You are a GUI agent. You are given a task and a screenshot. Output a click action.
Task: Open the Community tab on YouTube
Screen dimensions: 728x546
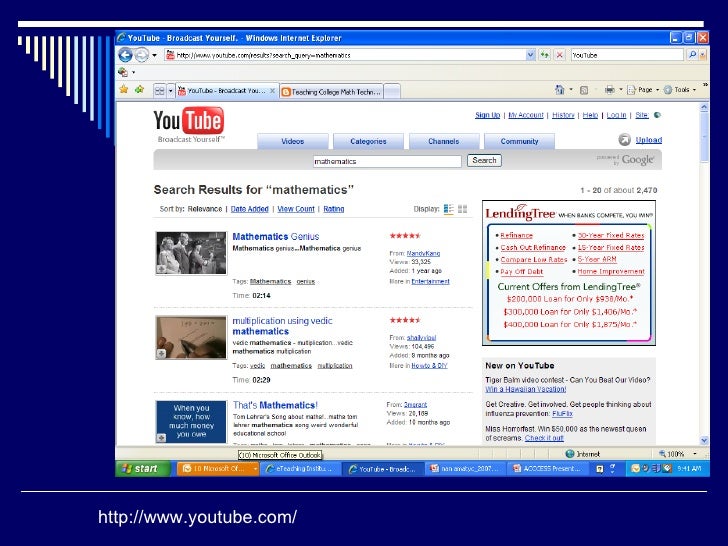[x=519, y=141]
